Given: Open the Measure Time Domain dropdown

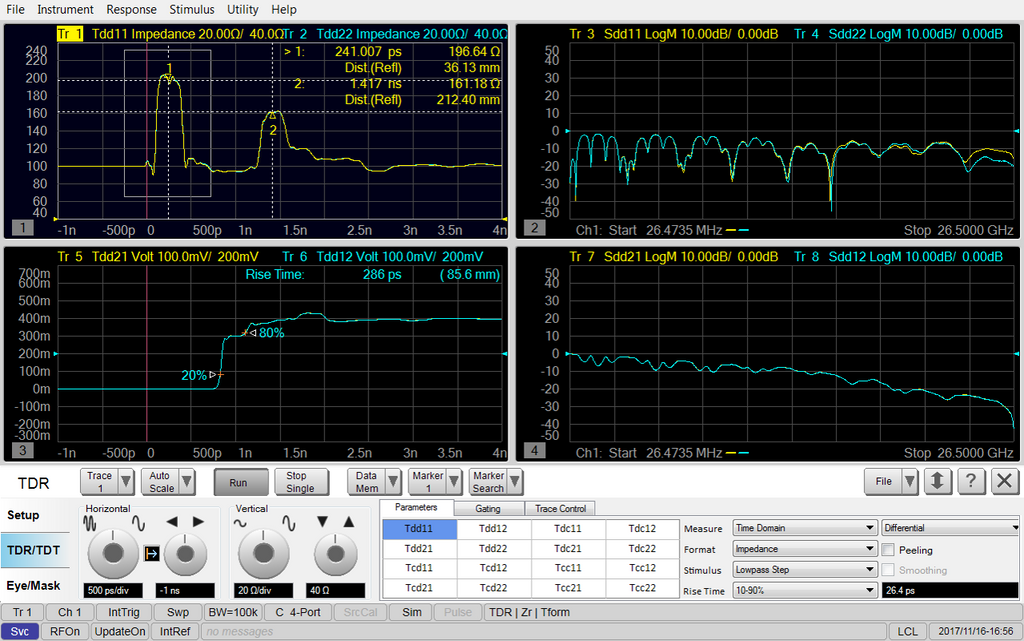Looking at the screenshot, I should pyautogui.click(x=805, y=527).
